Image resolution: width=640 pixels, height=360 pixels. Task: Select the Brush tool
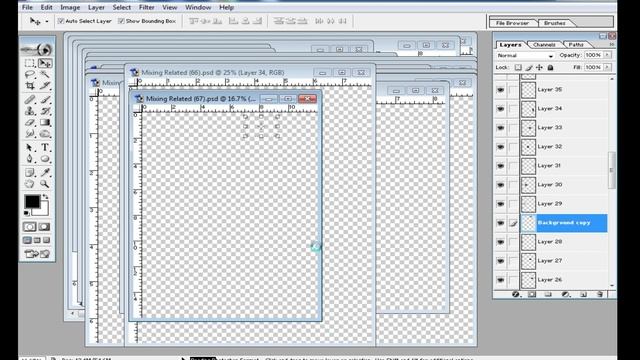click(45, 100)
